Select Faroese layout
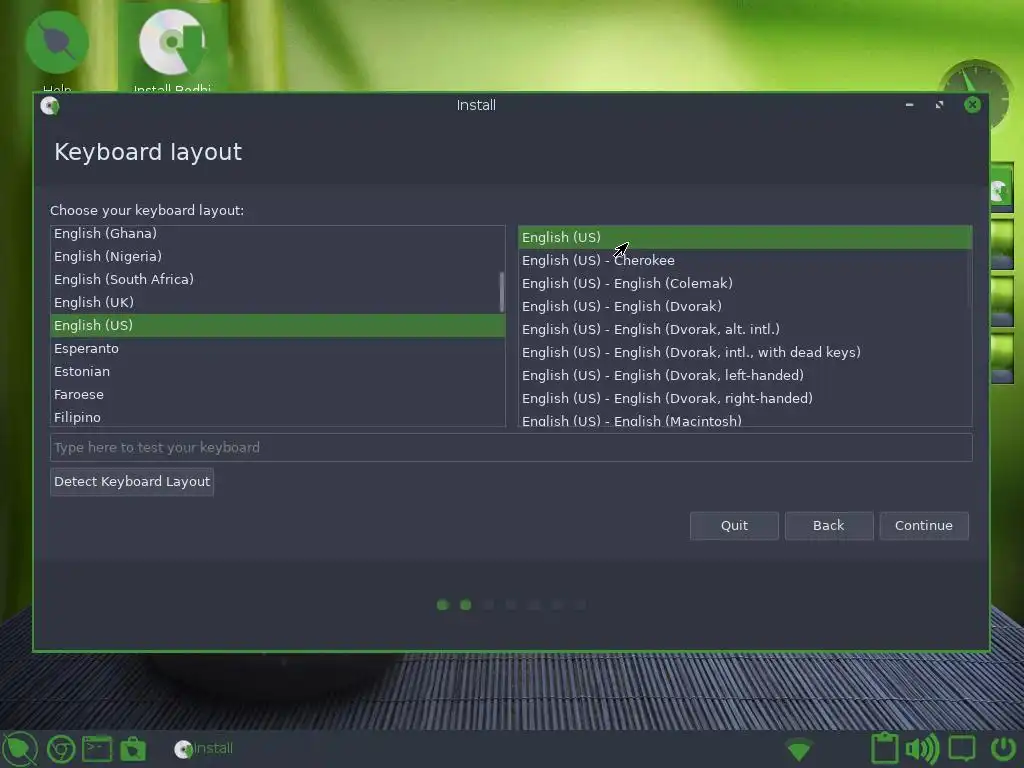The height and width of the screenshot is (768, 1024). tap(278, 394)
